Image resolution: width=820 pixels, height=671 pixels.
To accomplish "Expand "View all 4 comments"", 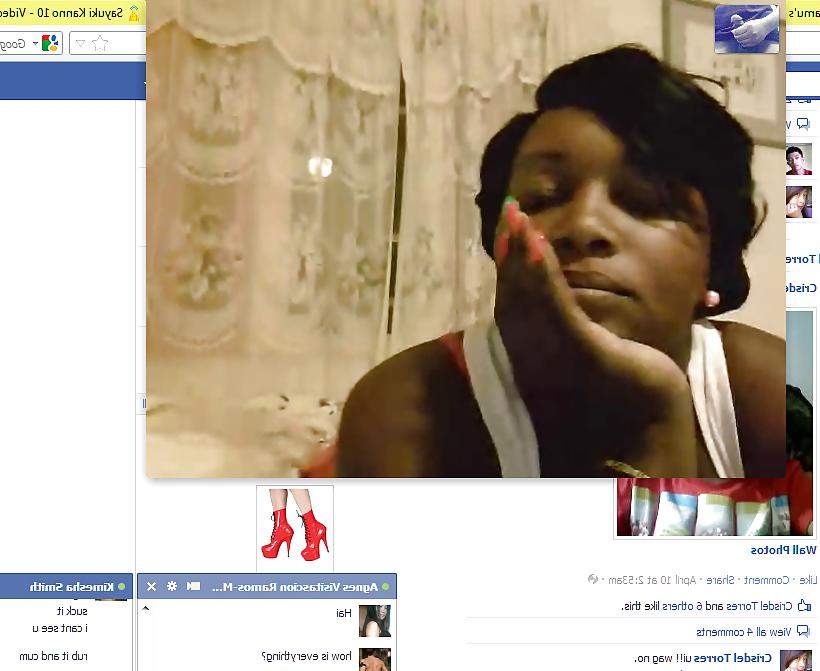I will point(744,632).
